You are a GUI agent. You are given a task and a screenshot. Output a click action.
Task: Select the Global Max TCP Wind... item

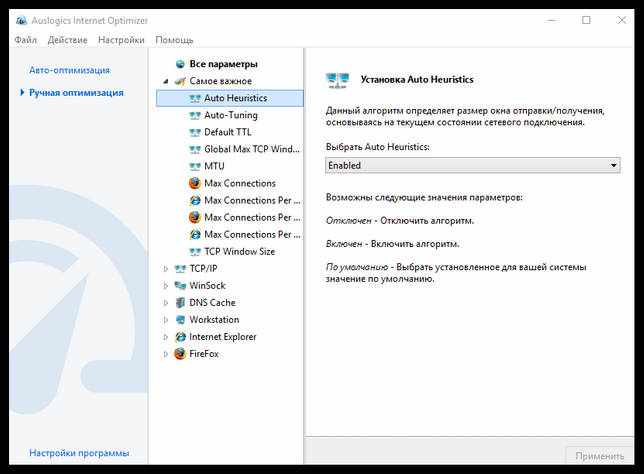click(x=252, y=150)
